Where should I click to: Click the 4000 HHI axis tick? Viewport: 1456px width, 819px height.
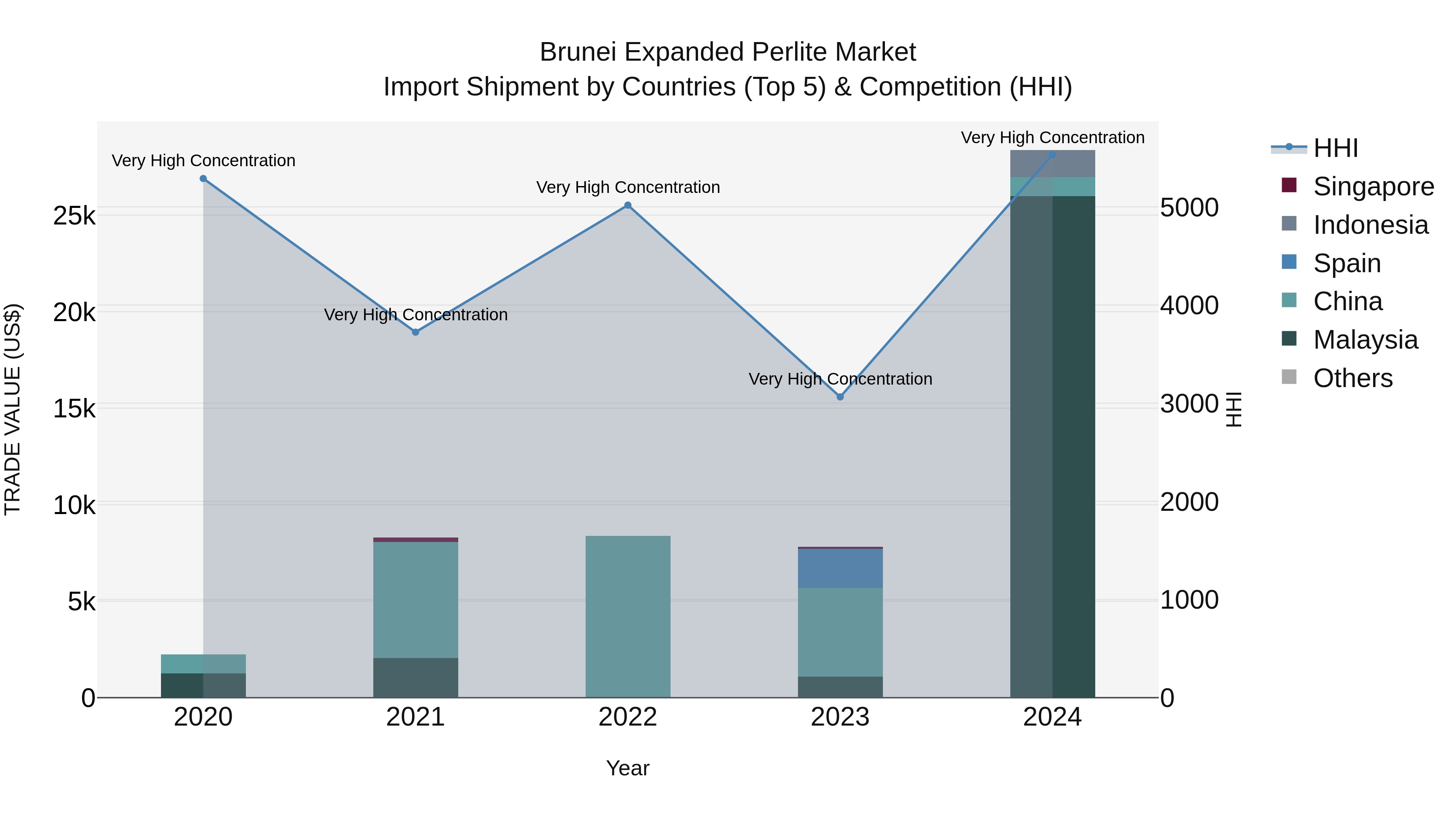point(1189,305)
